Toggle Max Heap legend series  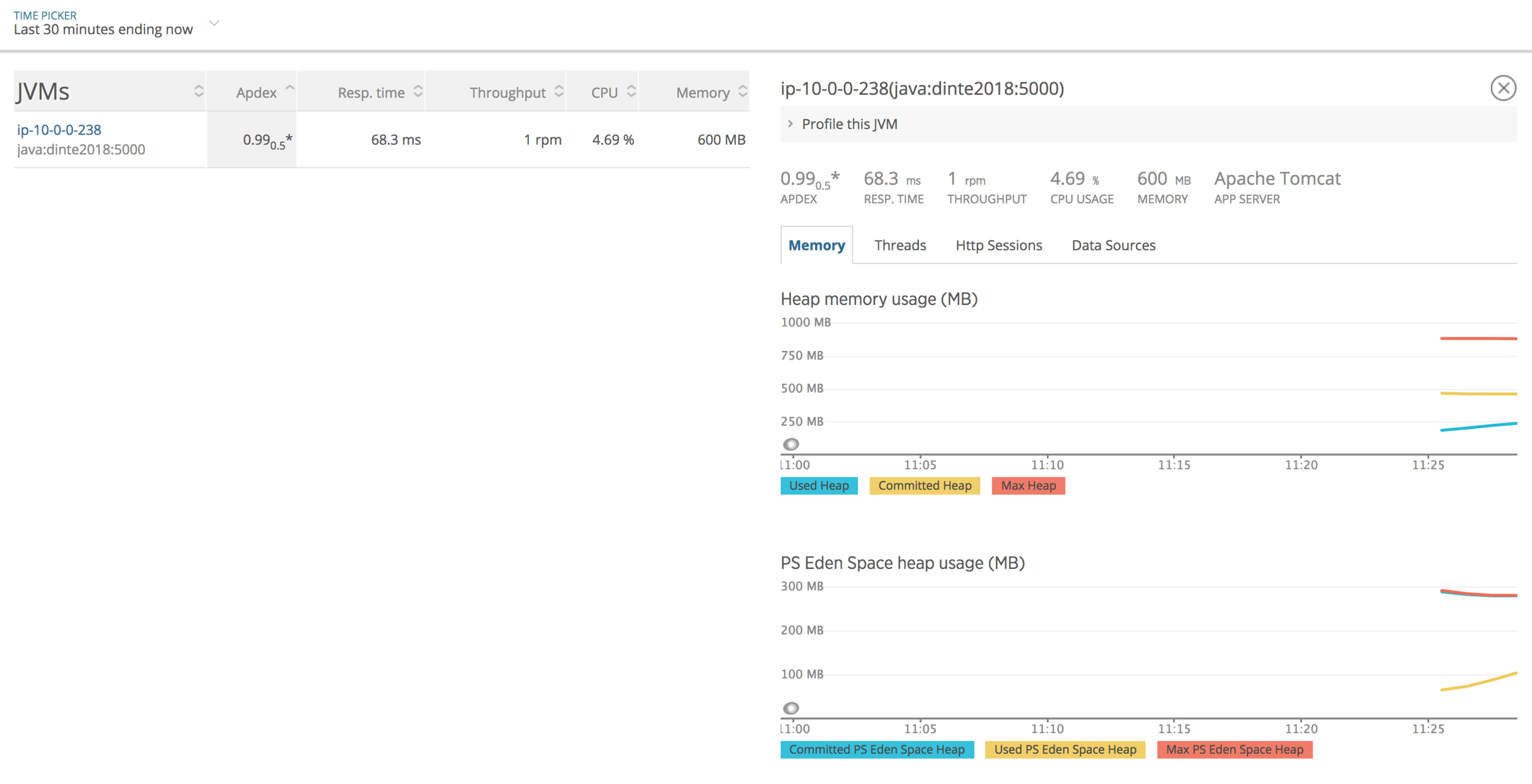[x=1028, y=486]
